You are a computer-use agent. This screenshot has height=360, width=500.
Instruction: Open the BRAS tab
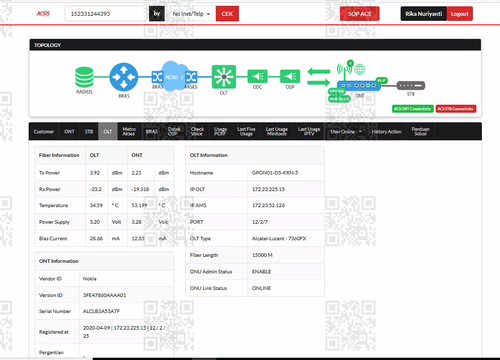click(x=151, y=132)
